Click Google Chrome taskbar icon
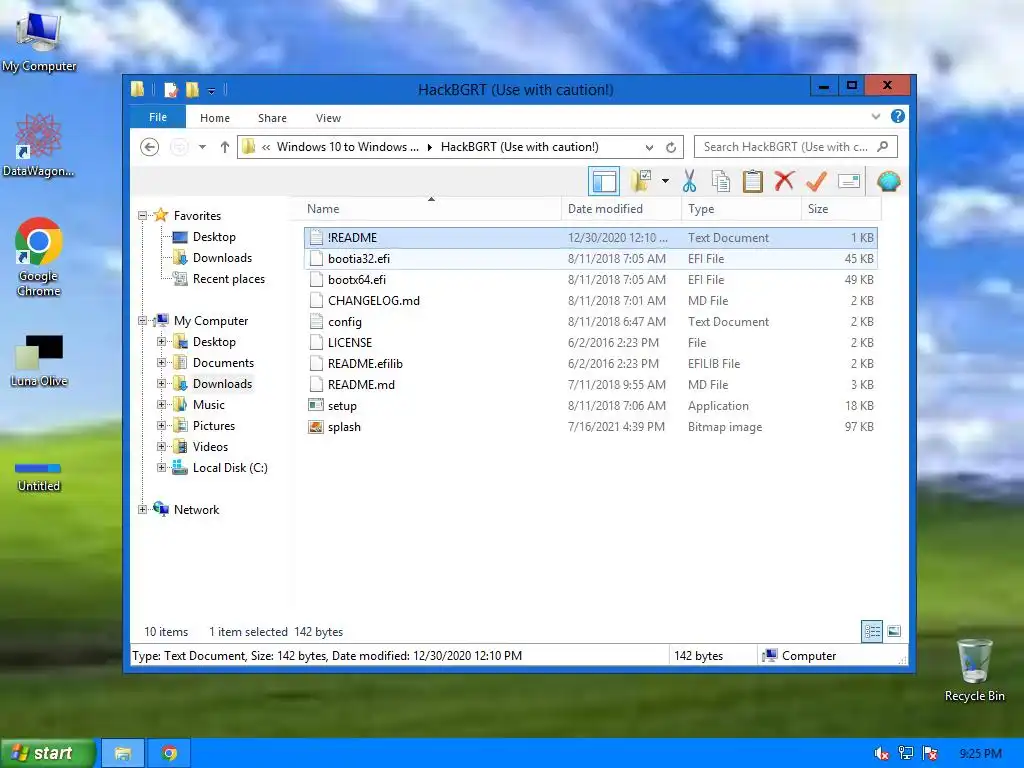 [x=170, y=754]
